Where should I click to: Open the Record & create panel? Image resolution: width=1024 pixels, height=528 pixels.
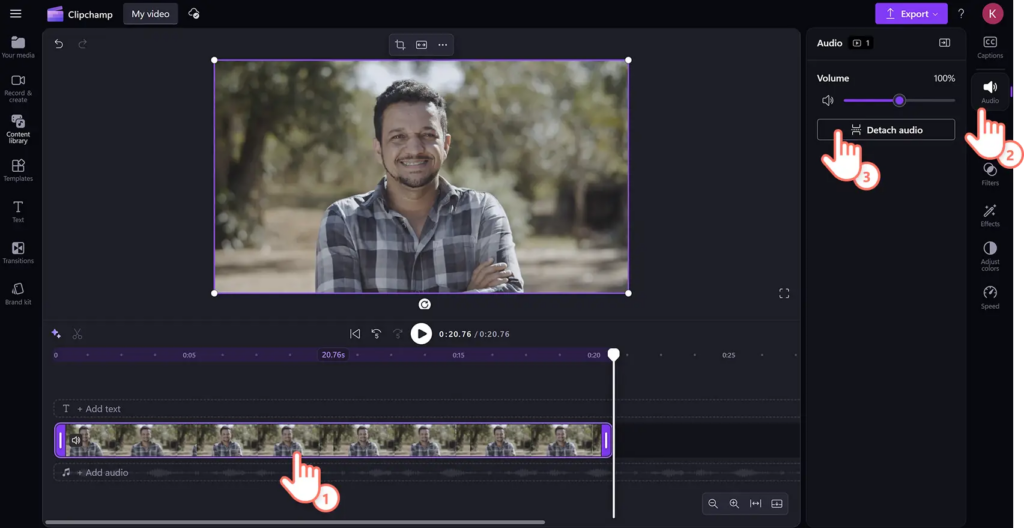click(18, 86)
